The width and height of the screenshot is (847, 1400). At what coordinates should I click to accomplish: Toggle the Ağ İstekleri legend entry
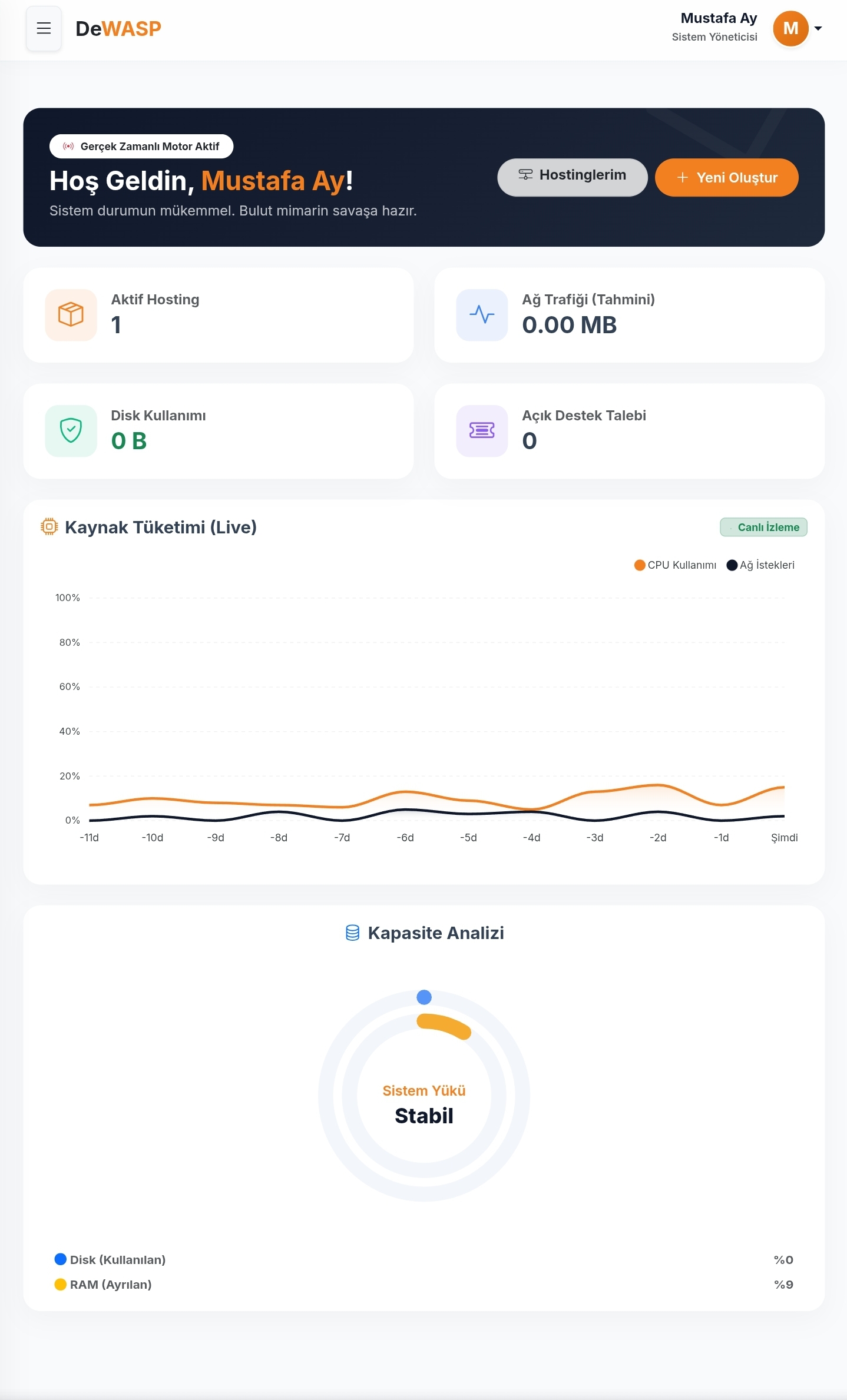[x=760, y=565]
